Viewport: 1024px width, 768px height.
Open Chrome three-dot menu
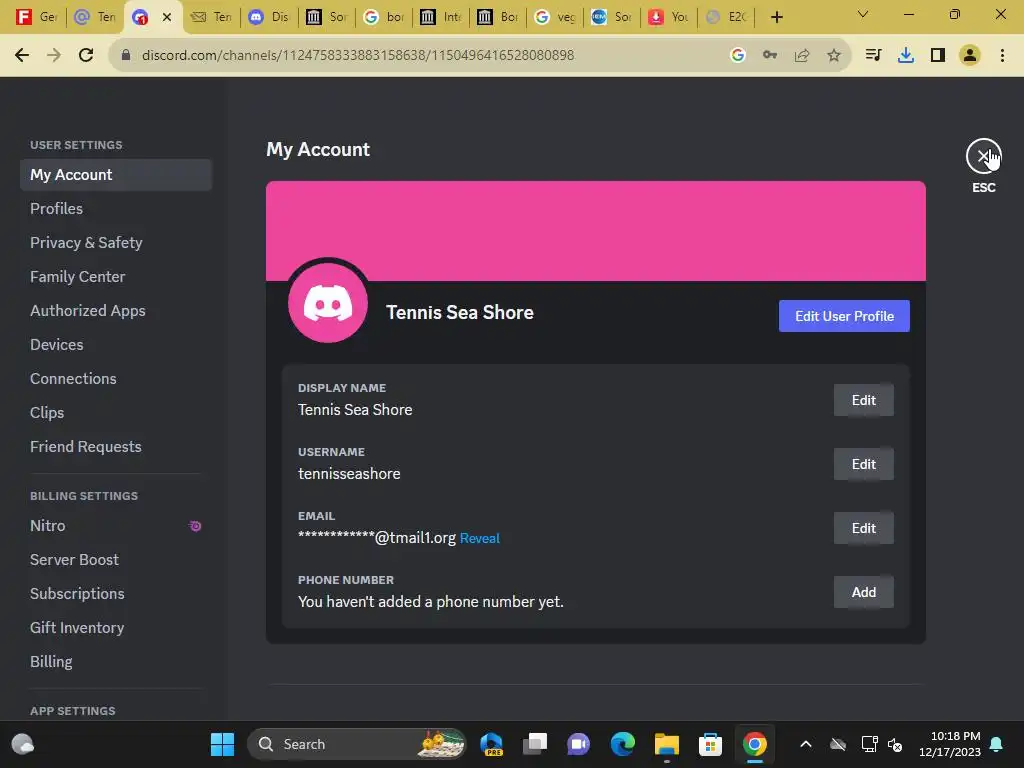1002,55
